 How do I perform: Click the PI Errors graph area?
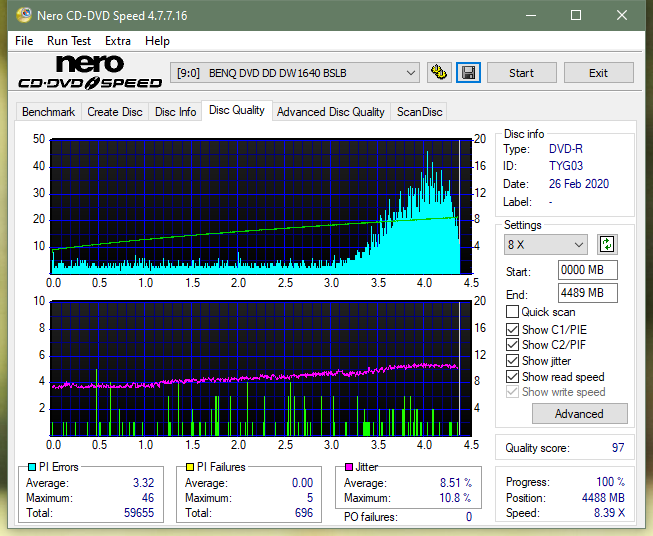click(x=261, y=207)
